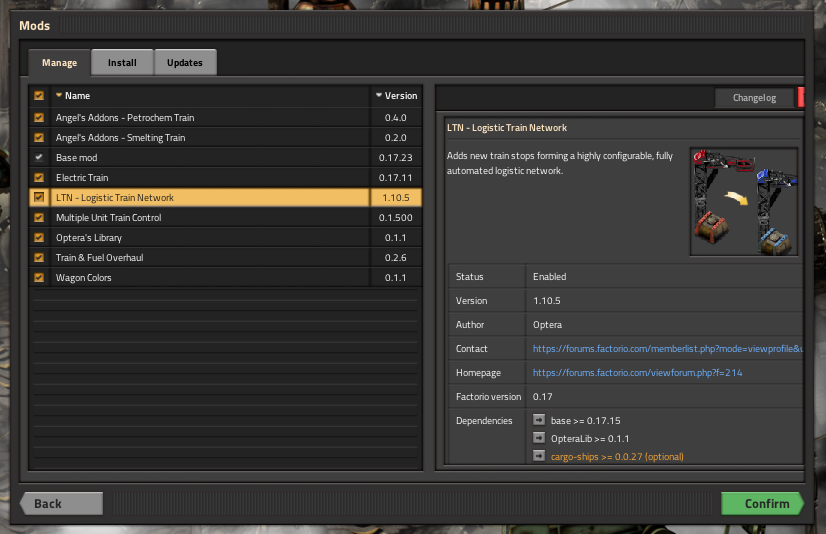The height and width of the screenshot is (534, 826).
Task: Disable Angel's Addons - Smelting Train checkbox
Action: [x=39, y=137]
